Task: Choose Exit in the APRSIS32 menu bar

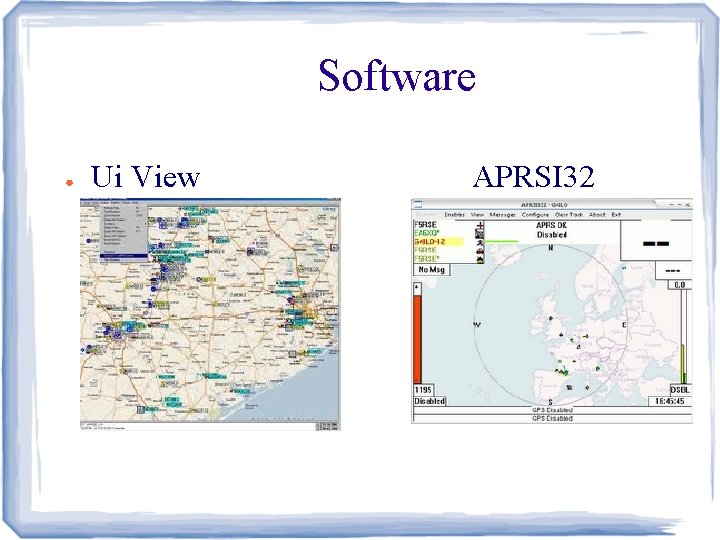Action: click(616, 214)
